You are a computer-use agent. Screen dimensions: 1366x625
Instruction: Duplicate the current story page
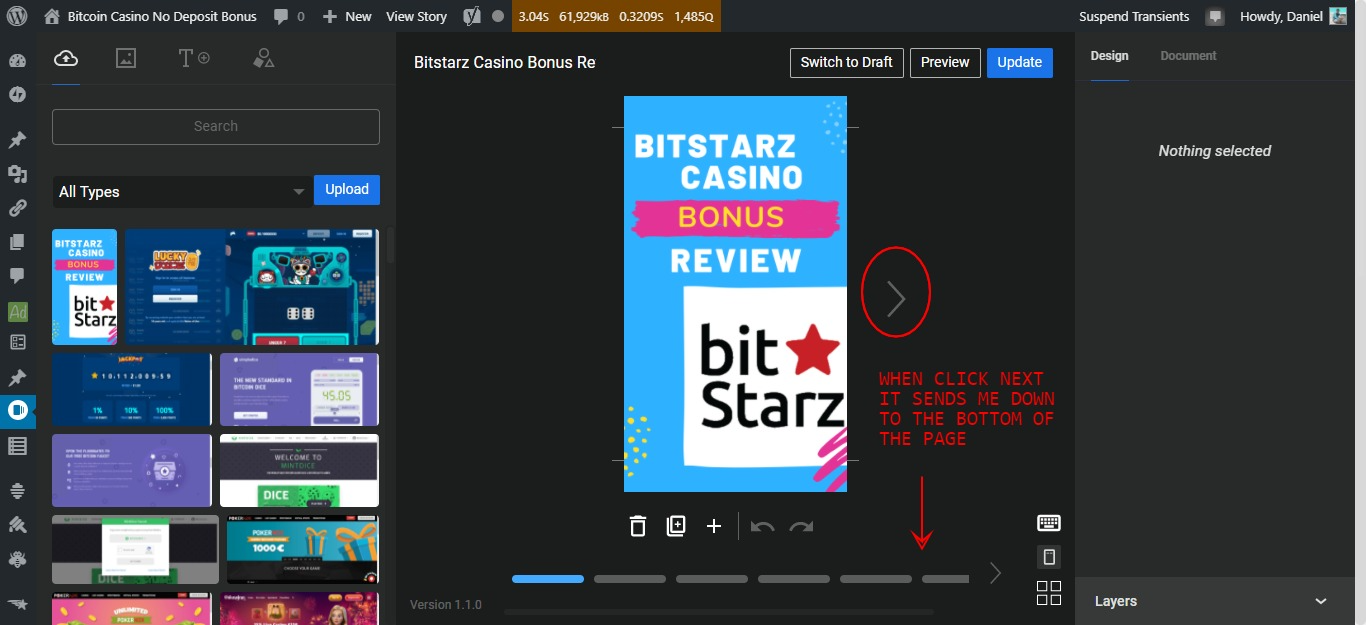676,526
